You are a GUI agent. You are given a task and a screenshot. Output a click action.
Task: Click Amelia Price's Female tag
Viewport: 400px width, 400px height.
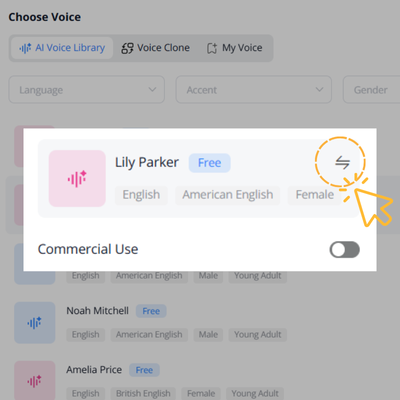[x=201, y=393]
